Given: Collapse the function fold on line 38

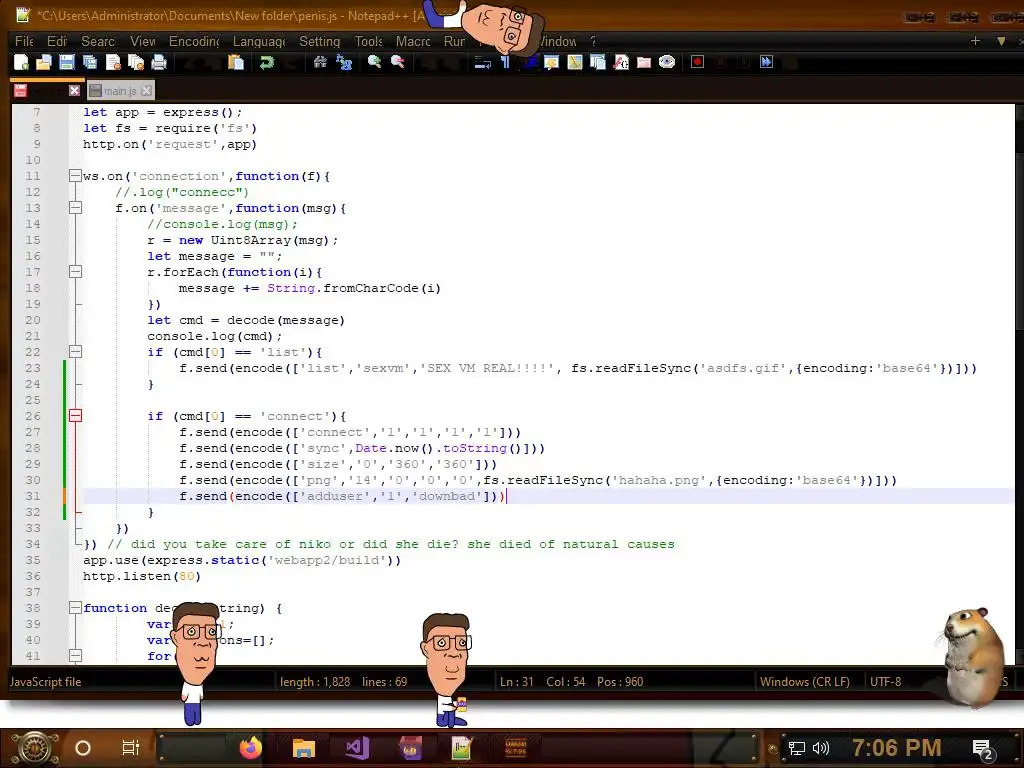Looking at the screenshot, I should [x=75, y=608].
